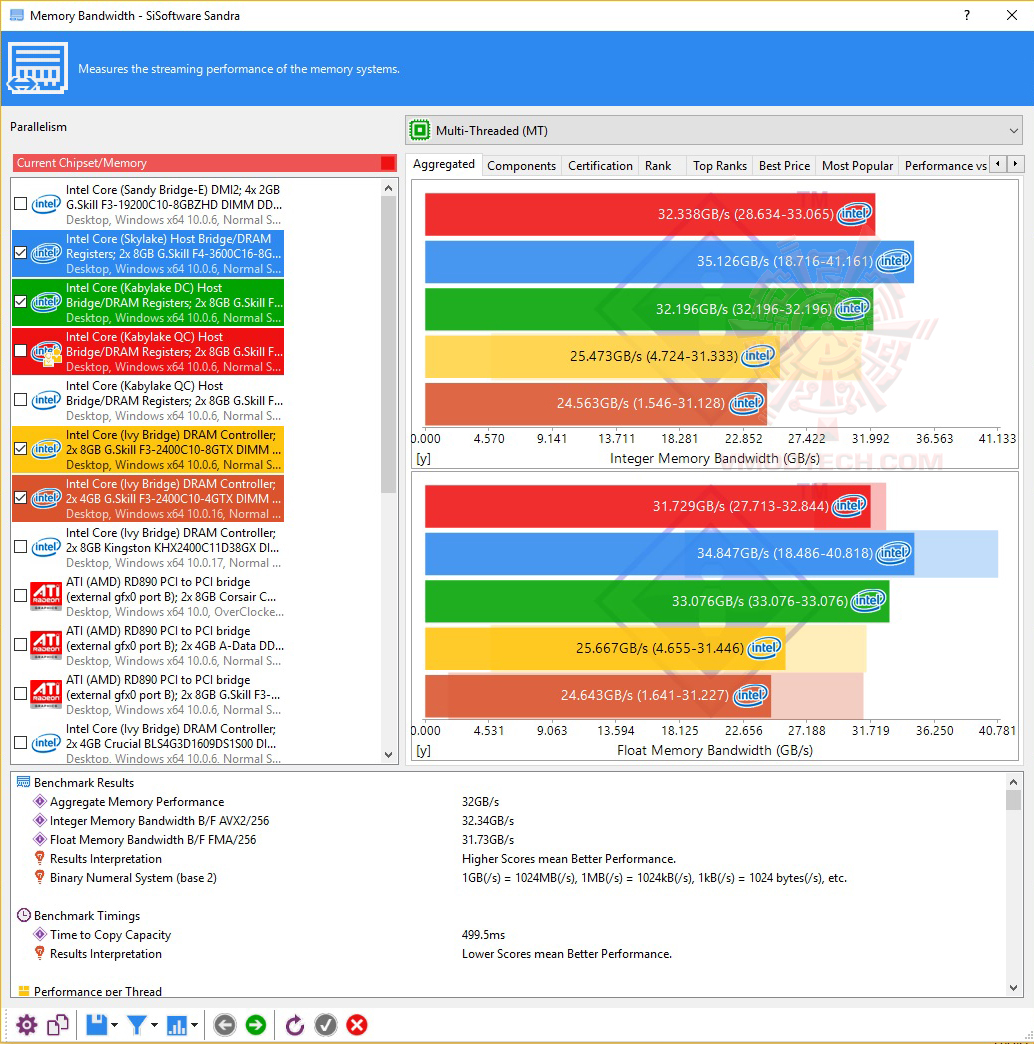Open the Performance vs tab

(x=945, y=166)
